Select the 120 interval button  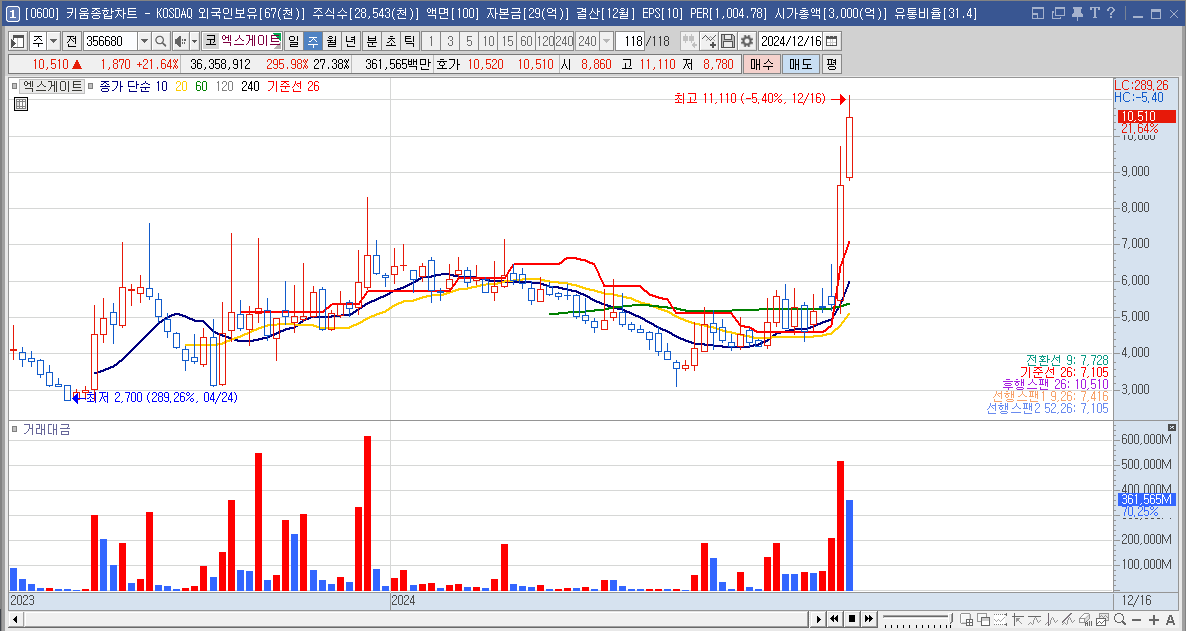tap(545, 41)
